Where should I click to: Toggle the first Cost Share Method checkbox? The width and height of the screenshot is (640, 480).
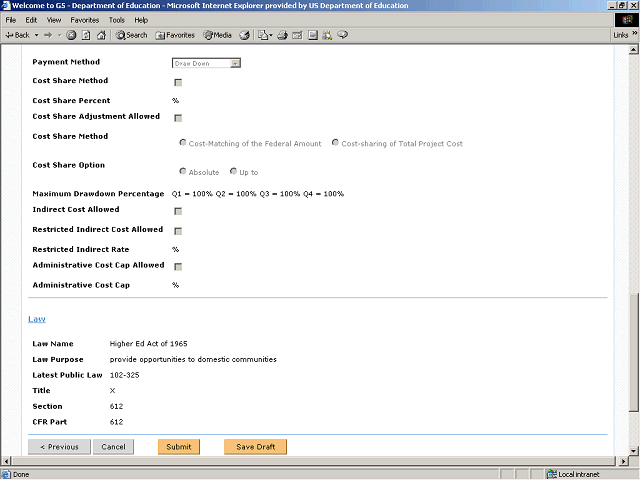pos(178,82)
